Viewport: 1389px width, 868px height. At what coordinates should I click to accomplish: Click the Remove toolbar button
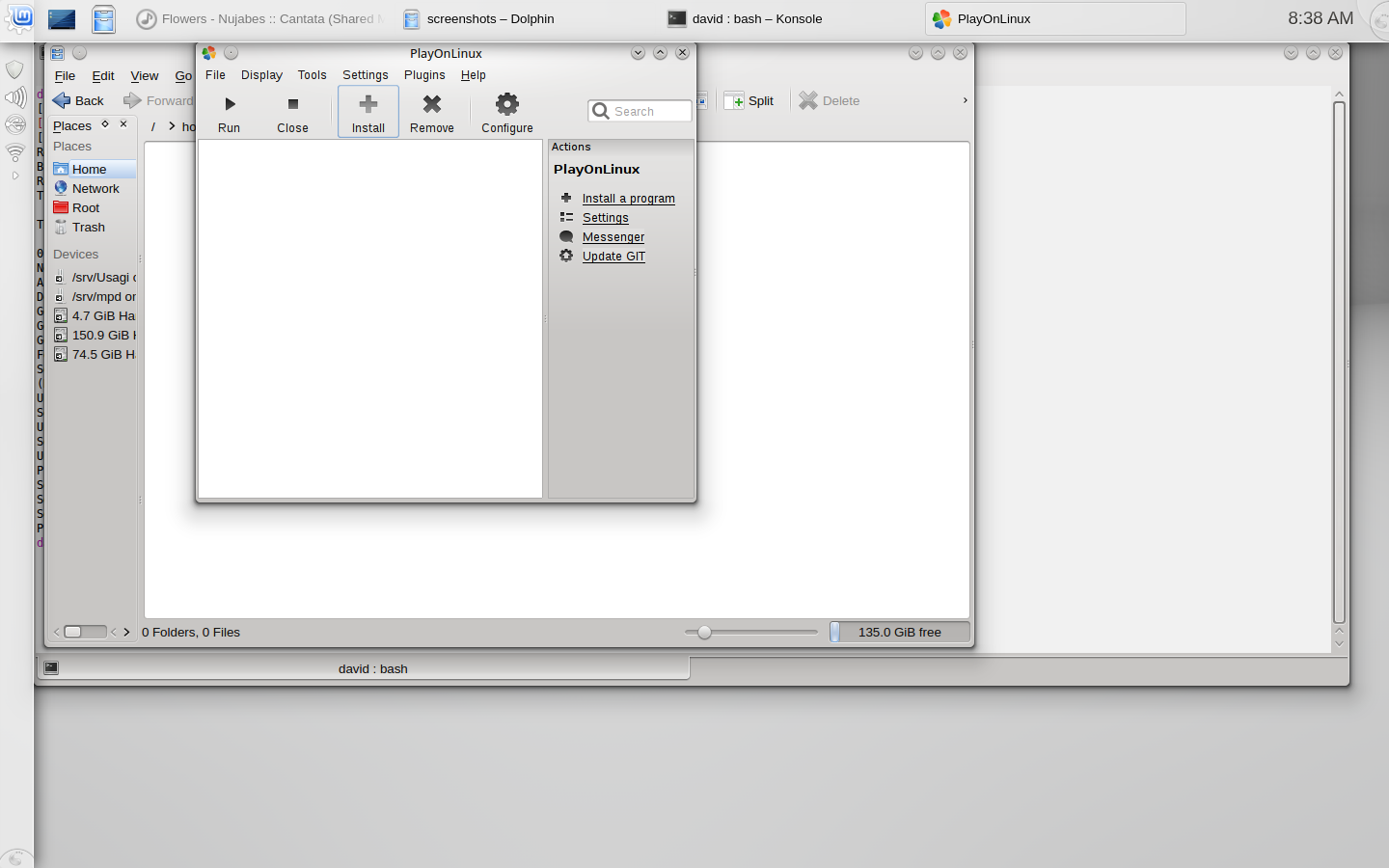point(432,112)
